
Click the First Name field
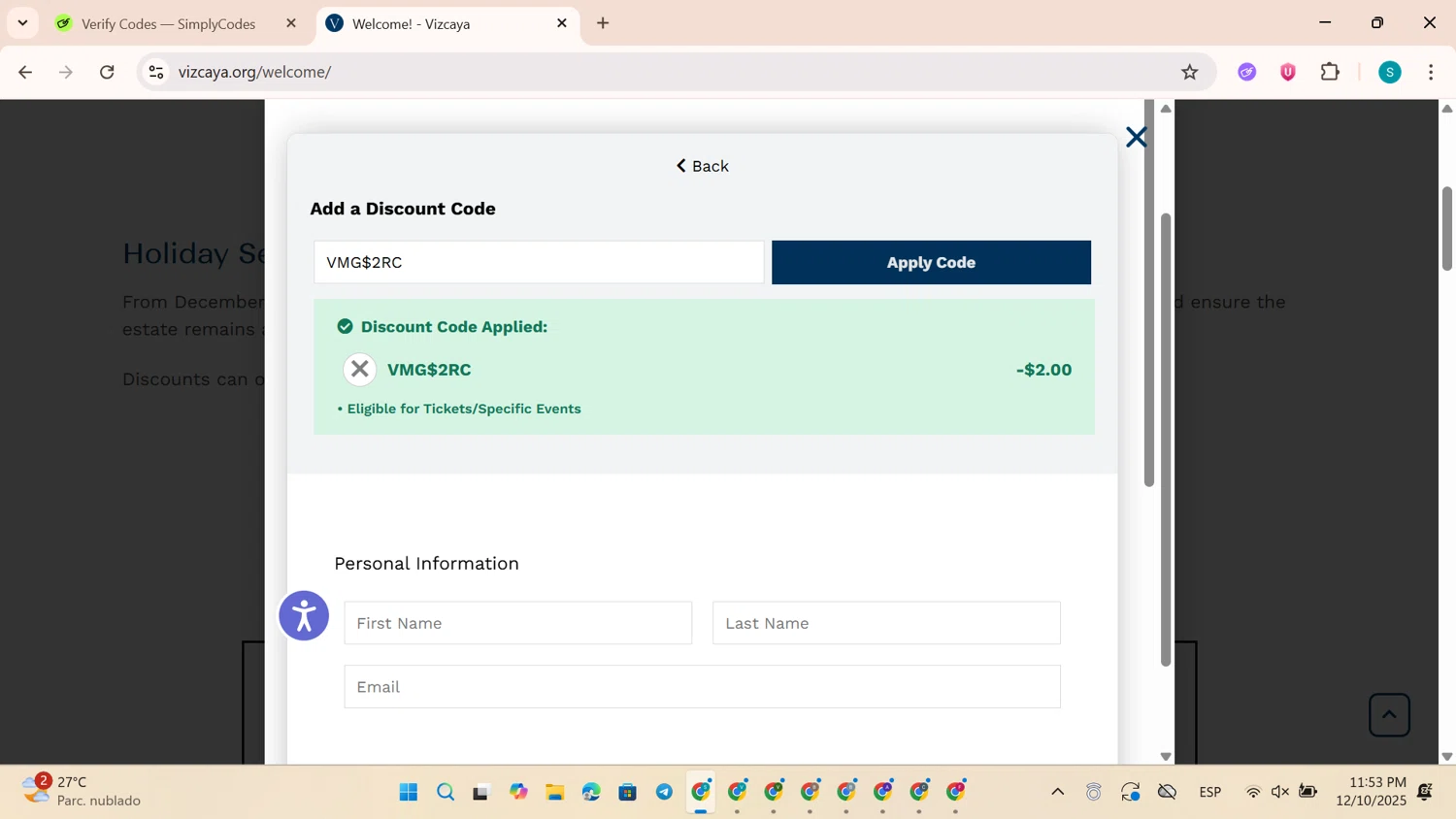pyautogui.click(x=517, y=623)
